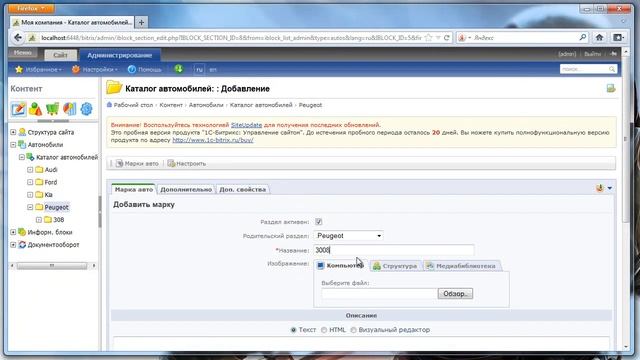Image resolution: width=640 pixels, height=360 pixels.
Task: Select the 308 folder in tree
Action: tap(59, 220)
